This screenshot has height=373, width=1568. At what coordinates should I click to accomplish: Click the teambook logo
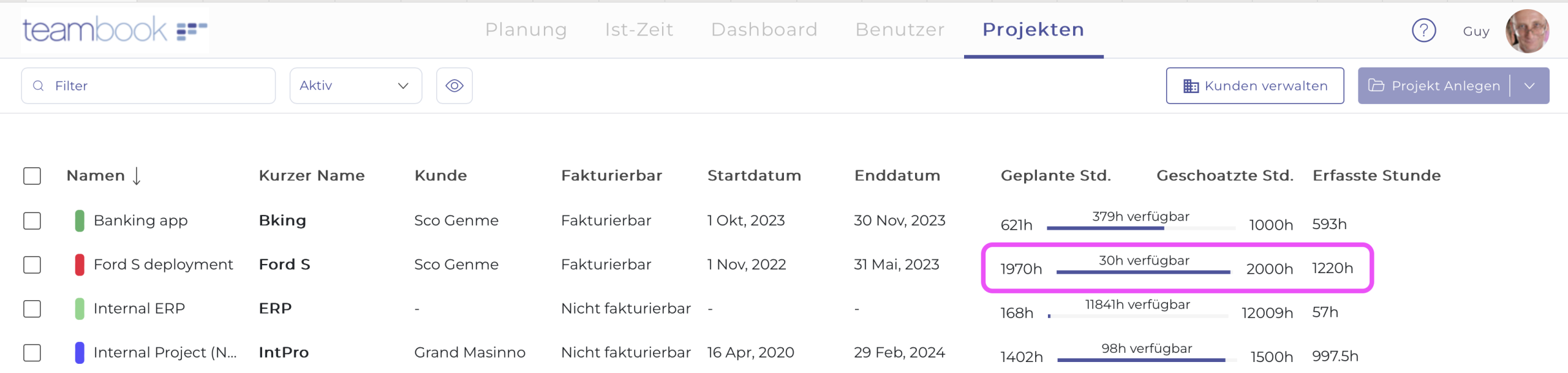(x=115, y=30)
